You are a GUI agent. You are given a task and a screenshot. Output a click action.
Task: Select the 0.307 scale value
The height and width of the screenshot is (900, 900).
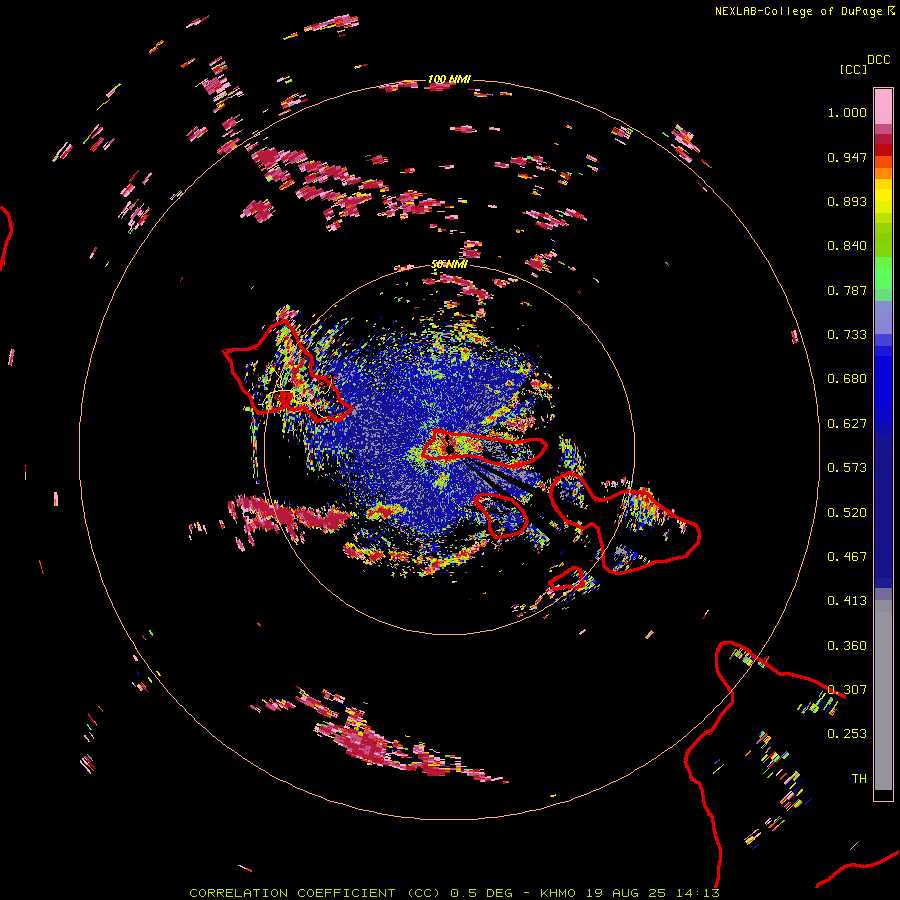(847, 690)
